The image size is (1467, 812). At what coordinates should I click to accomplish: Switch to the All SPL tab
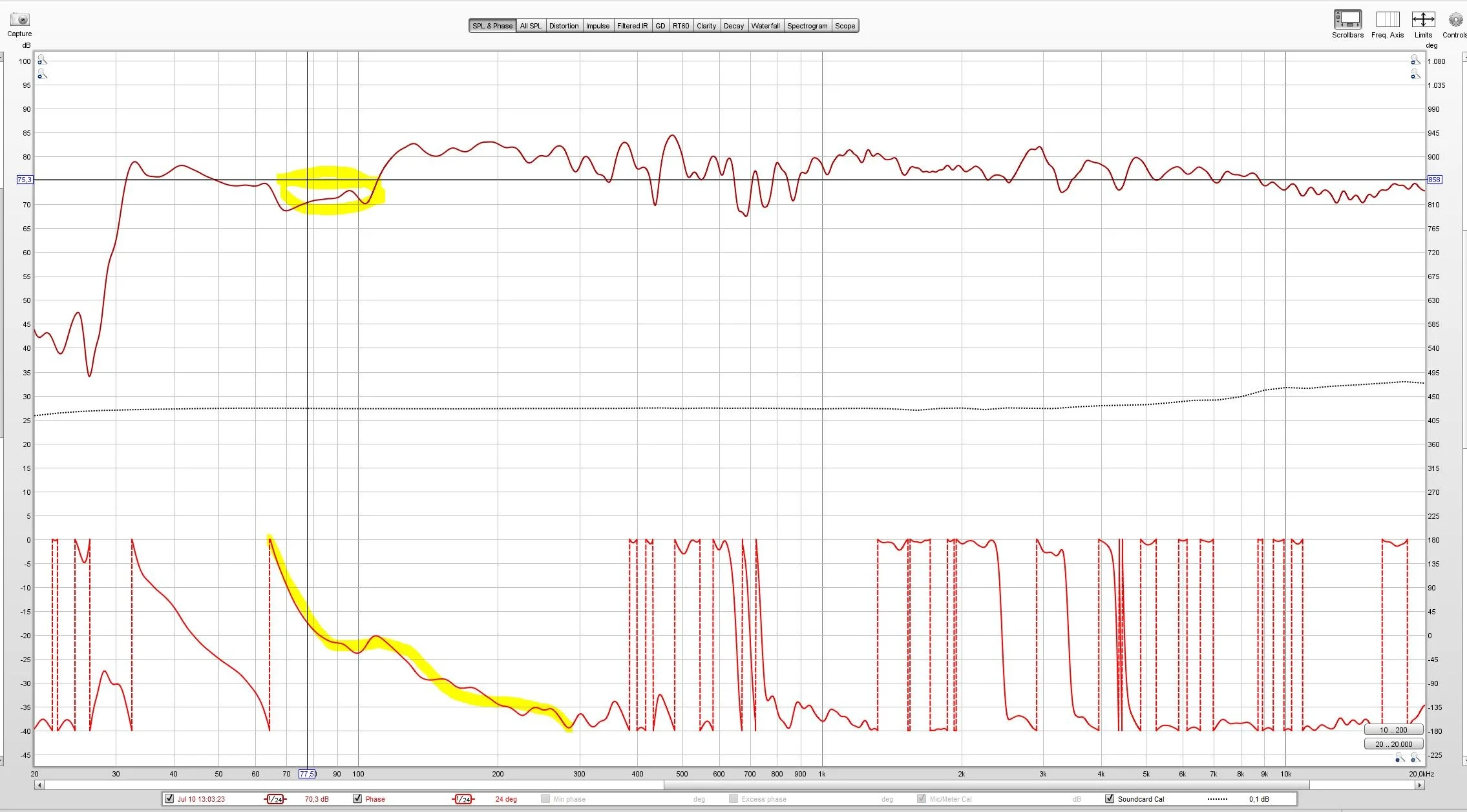(531, 26)
